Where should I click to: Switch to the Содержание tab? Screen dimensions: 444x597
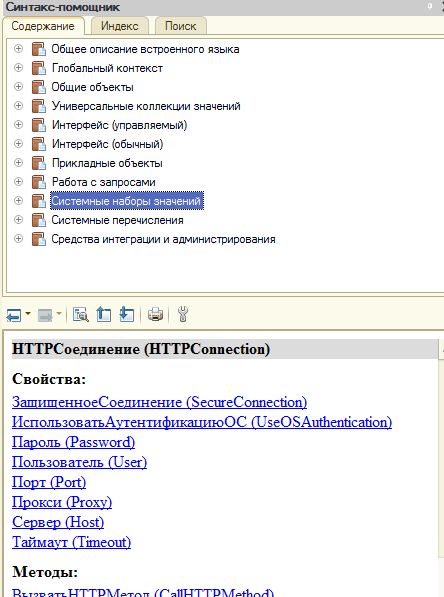pyautogui.click(x=43, y=26)
